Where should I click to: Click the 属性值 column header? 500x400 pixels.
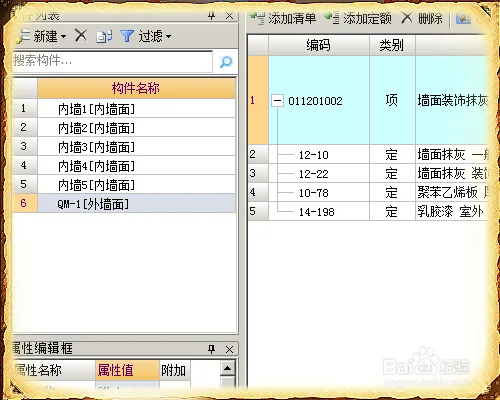127,370
